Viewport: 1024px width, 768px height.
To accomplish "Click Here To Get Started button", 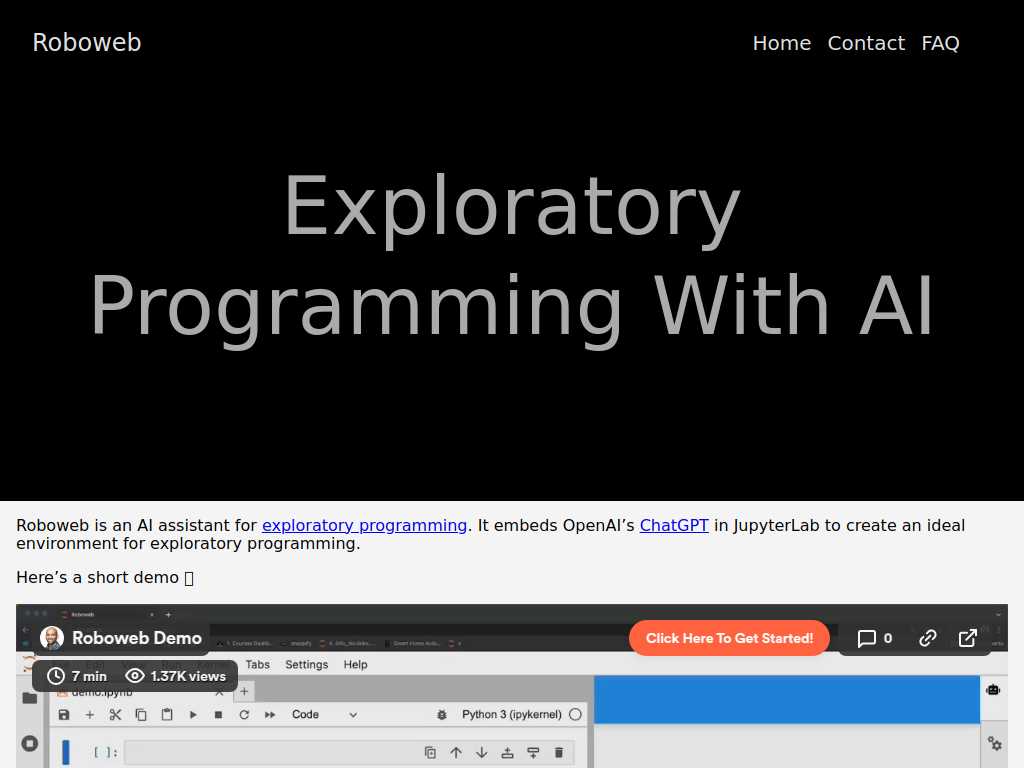I will (729, 638).
